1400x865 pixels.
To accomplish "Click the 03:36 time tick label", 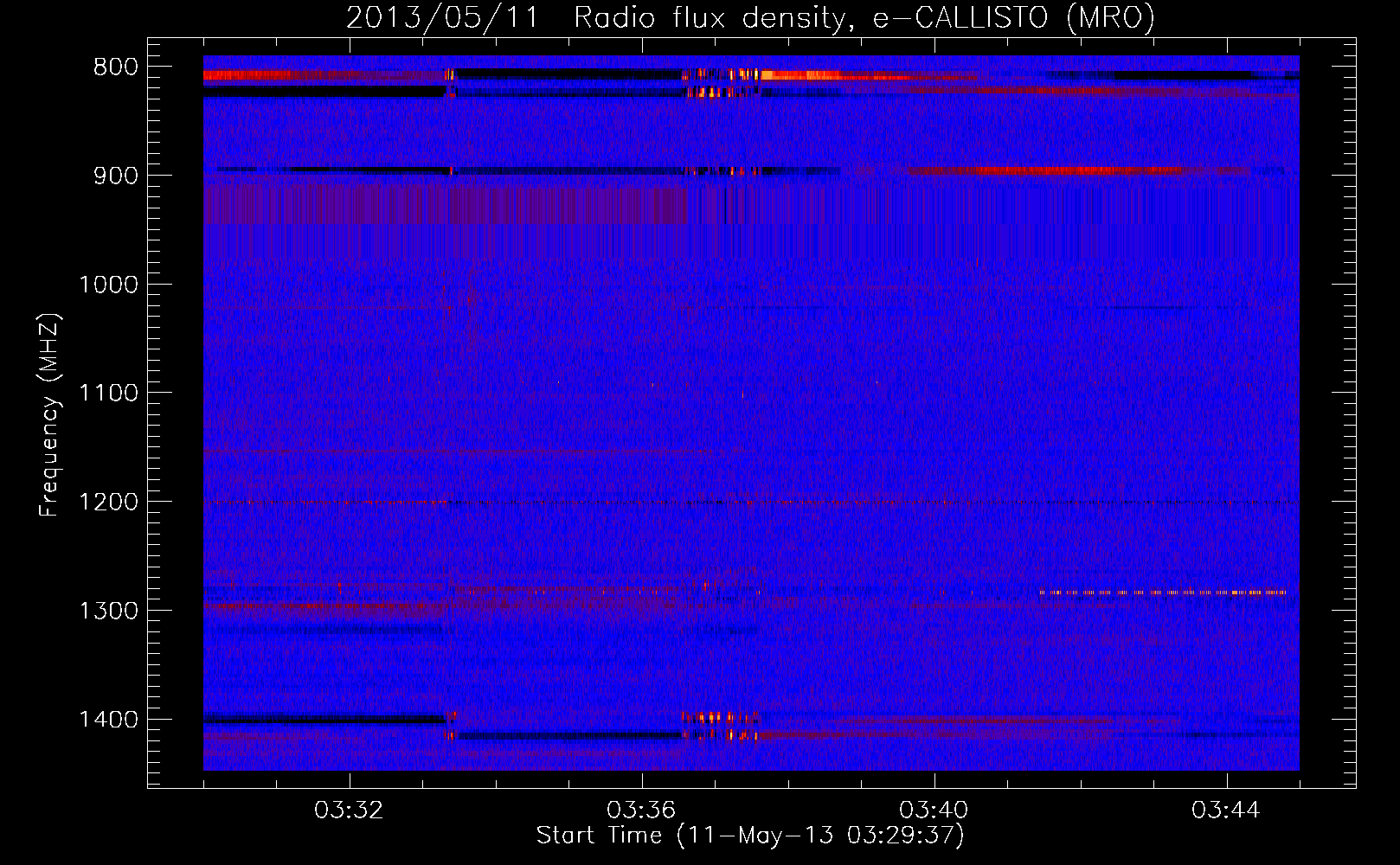I will point(641,811).
